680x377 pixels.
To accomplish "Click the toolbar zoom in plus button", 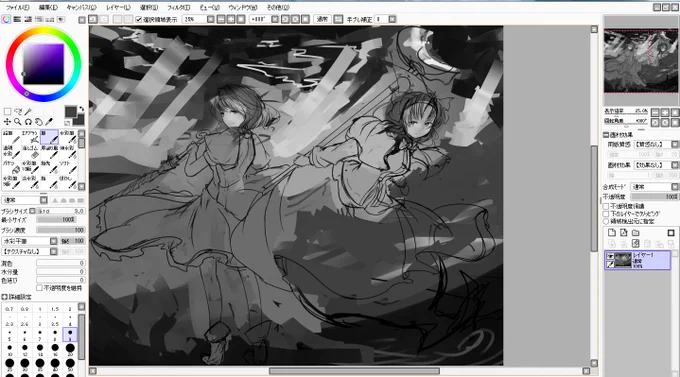I will coord(231,19).
